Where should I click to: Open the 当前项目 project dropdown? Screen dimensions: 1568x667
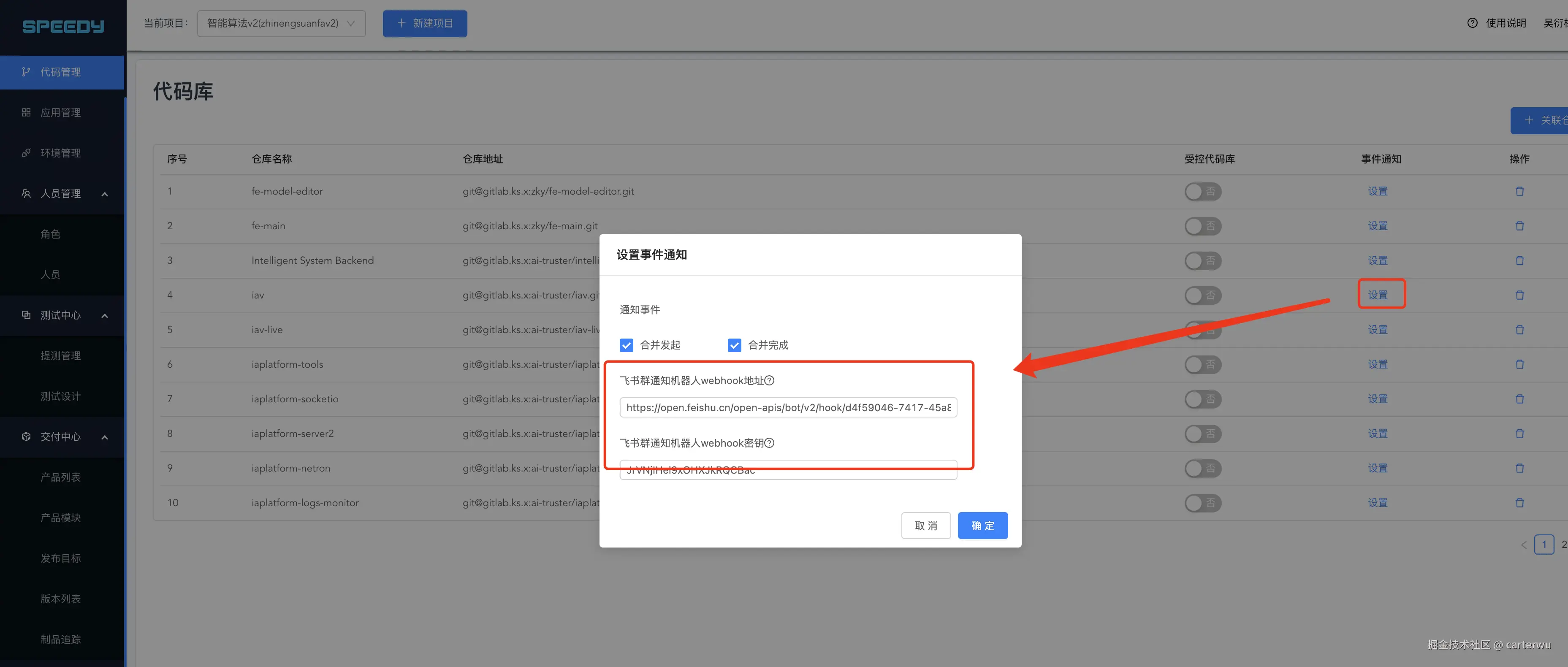tap(281, 23)
